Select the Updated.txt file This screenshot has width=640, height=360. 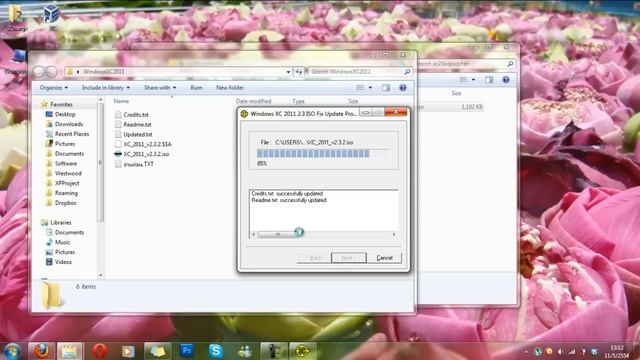point(133,134)
